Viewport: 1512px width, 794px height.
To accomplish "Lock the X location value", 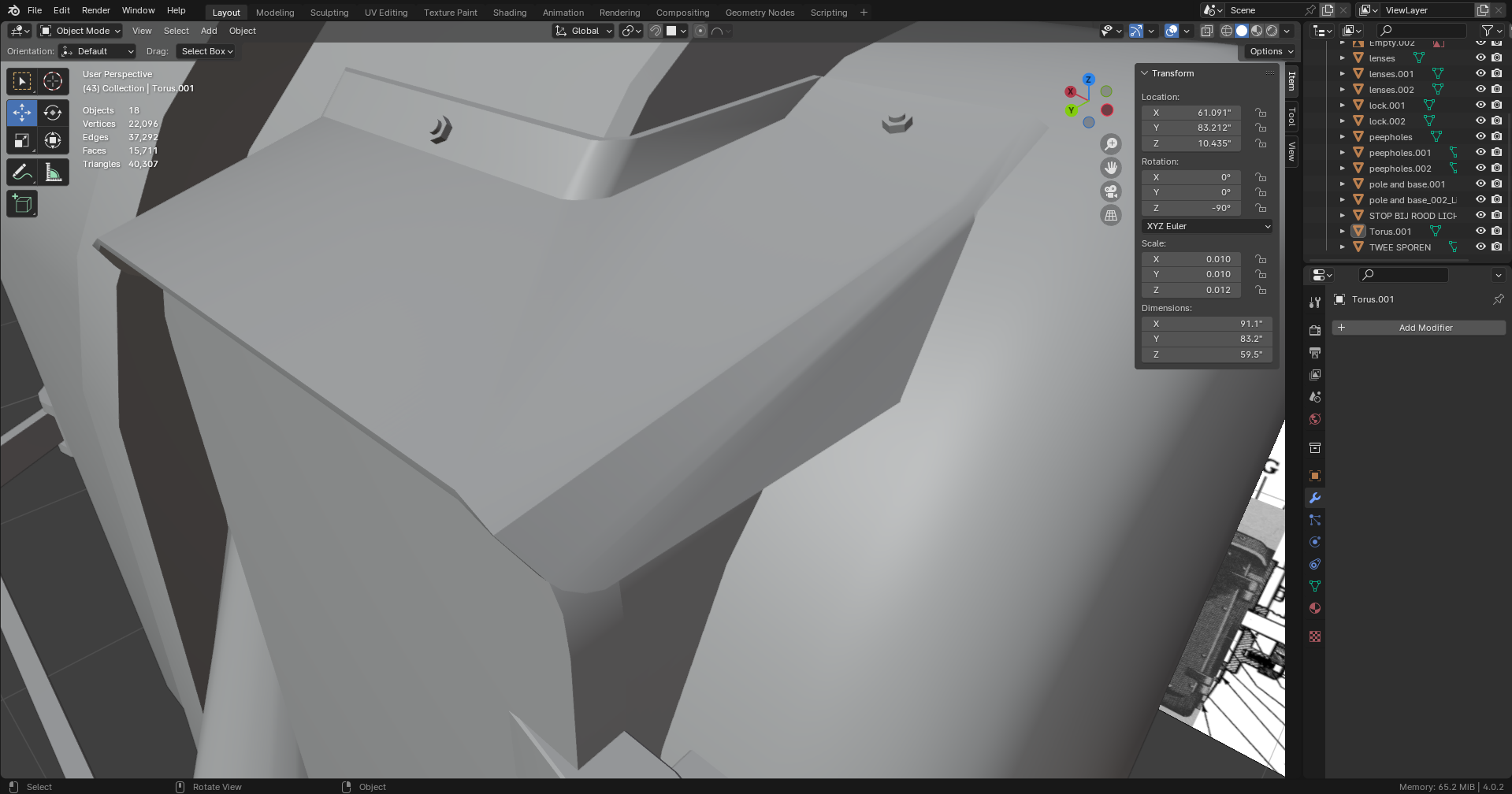I will pos(1261,113).
